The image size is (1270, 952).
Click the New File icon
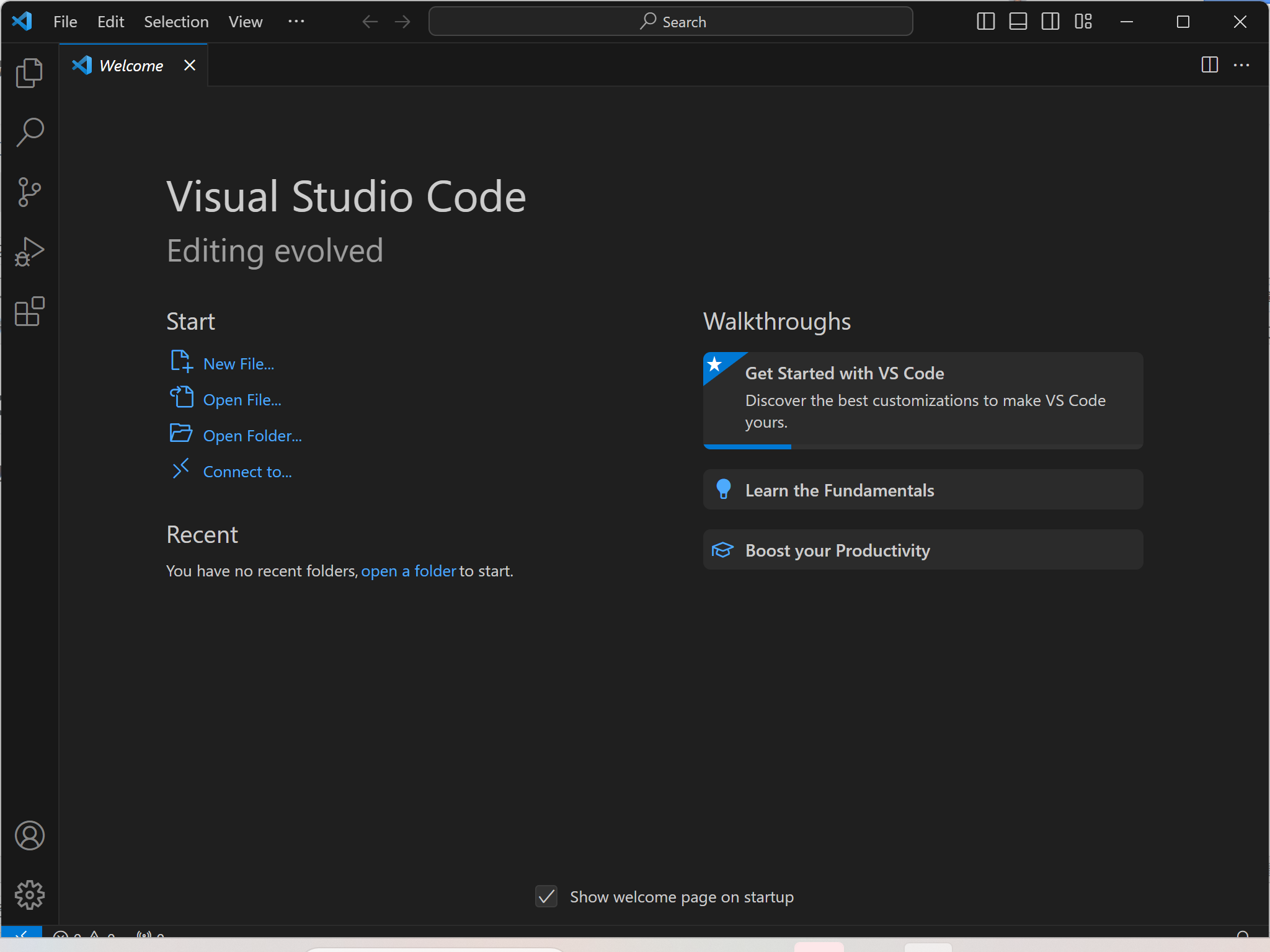coord(181,361)
